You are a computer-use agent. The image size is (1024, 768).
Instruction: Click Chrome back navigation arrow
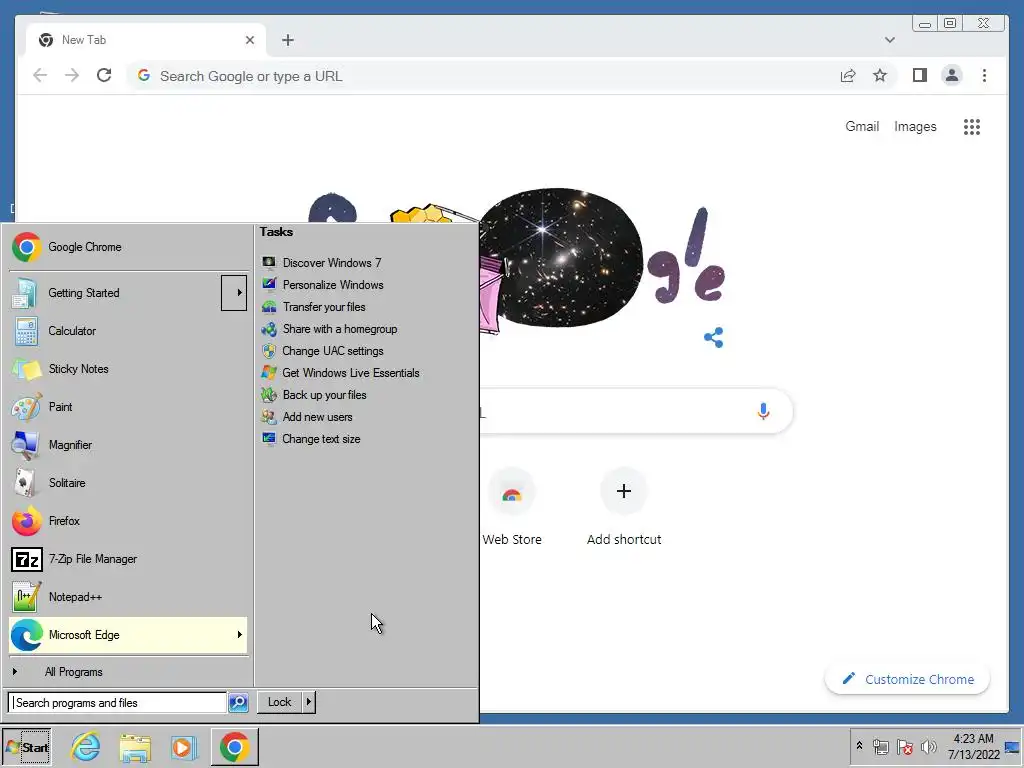pos(40,76)
